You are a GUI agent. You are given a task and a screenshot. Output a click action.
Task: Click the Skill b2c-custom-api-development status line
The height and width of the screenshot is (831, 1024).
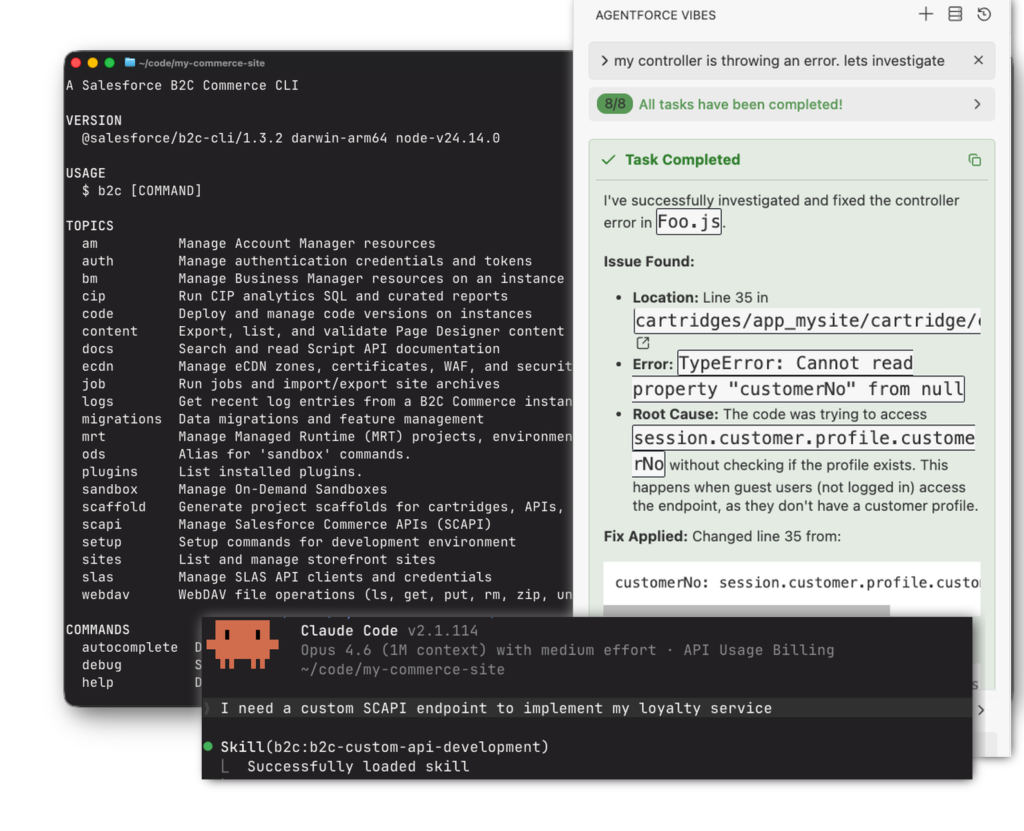click(x=384, y=747)
